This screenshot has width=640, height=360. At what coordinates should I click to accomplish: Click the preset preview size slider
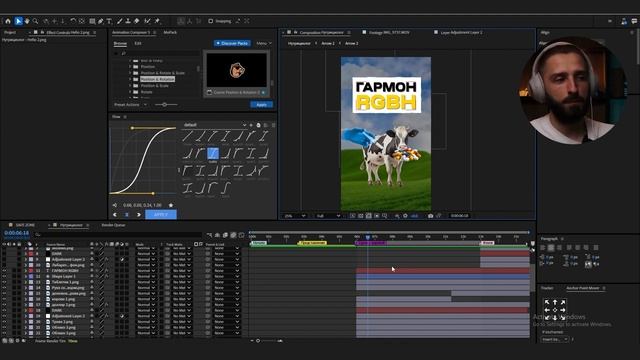click(x=165, y=105)
